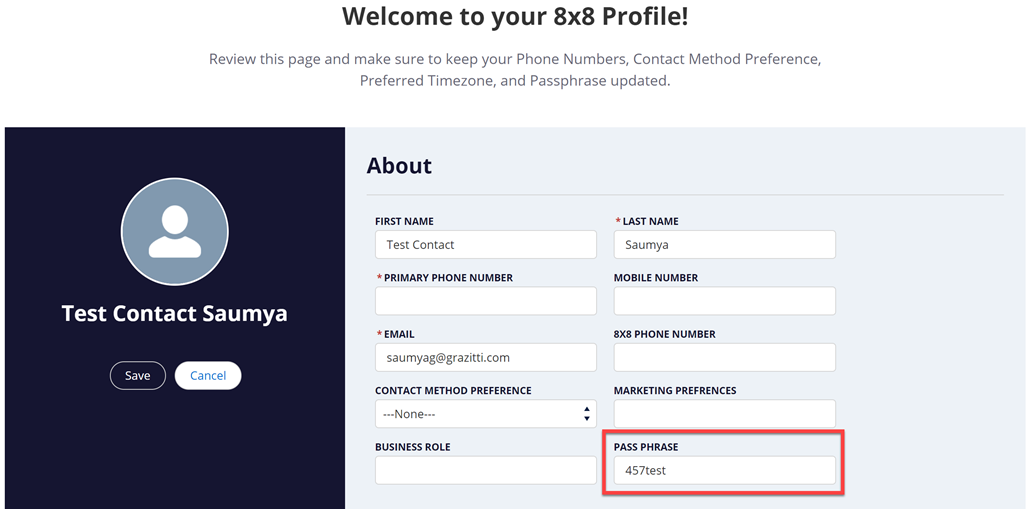
Task: Focus the 8x8 Phone Number field
Action: coord(725,358)
